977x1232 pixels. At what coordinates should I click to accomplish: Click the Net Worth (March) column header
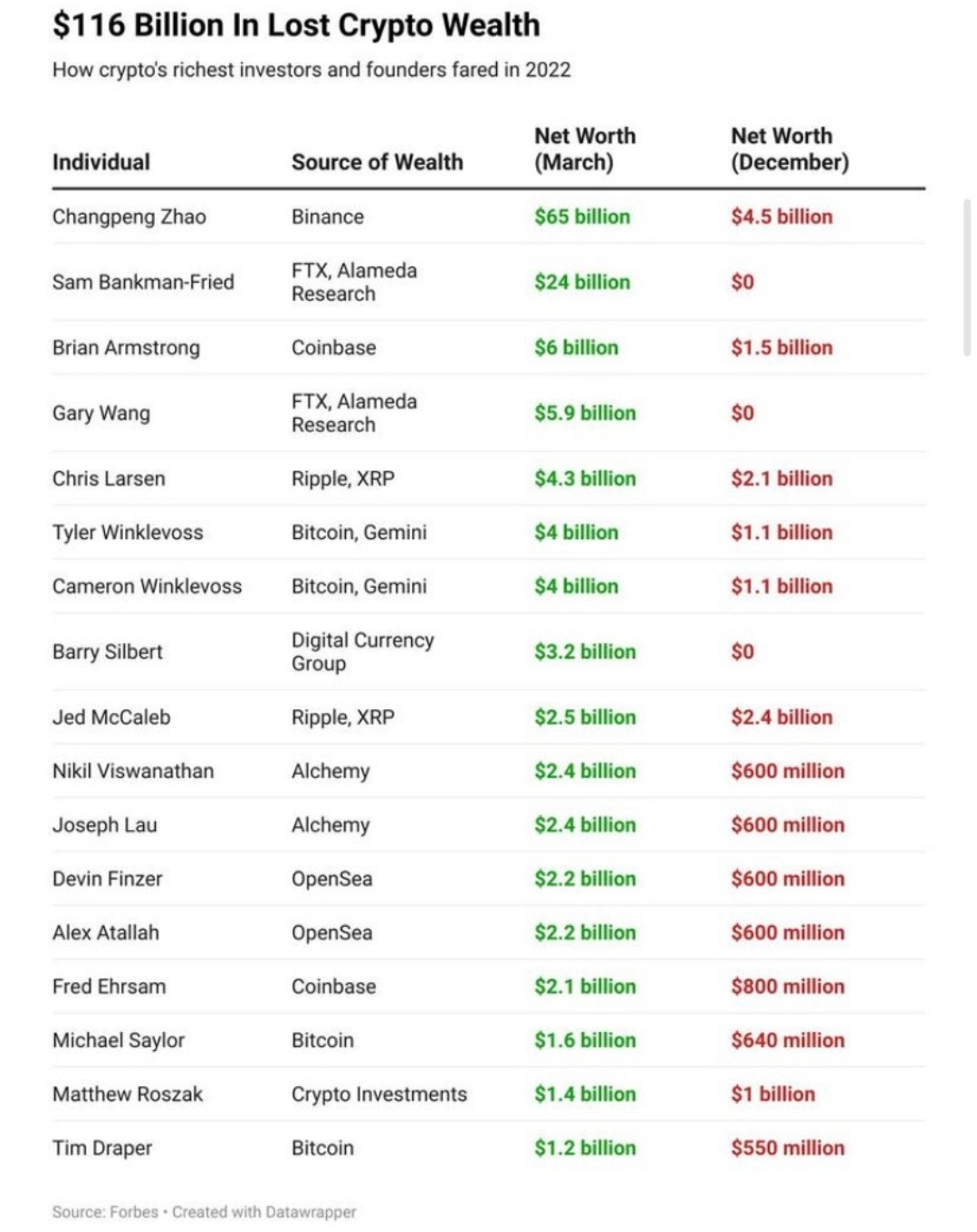click(x=585, y=149)
